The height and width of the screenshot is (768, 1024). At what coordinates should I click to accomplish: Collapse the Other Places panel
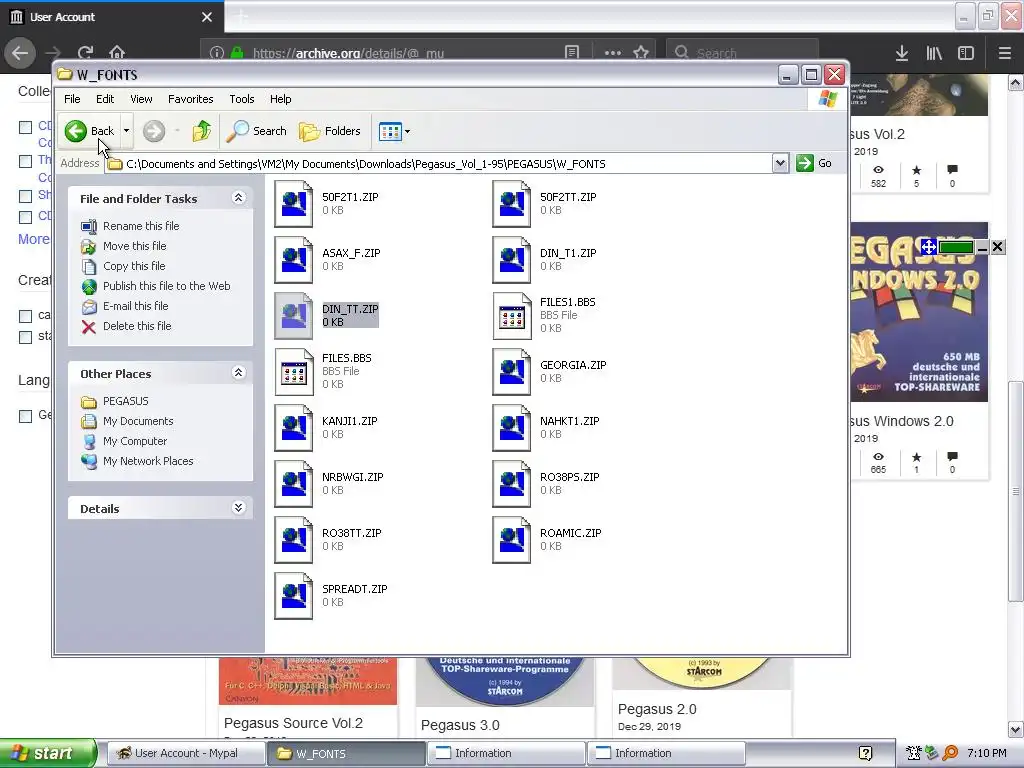click(x=238, y=373)
